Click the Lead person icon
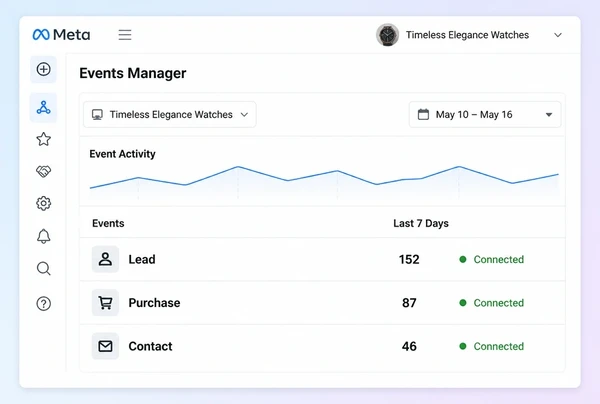Image resolution: width=600 pixels, height=404 pixels. [105, 259]
